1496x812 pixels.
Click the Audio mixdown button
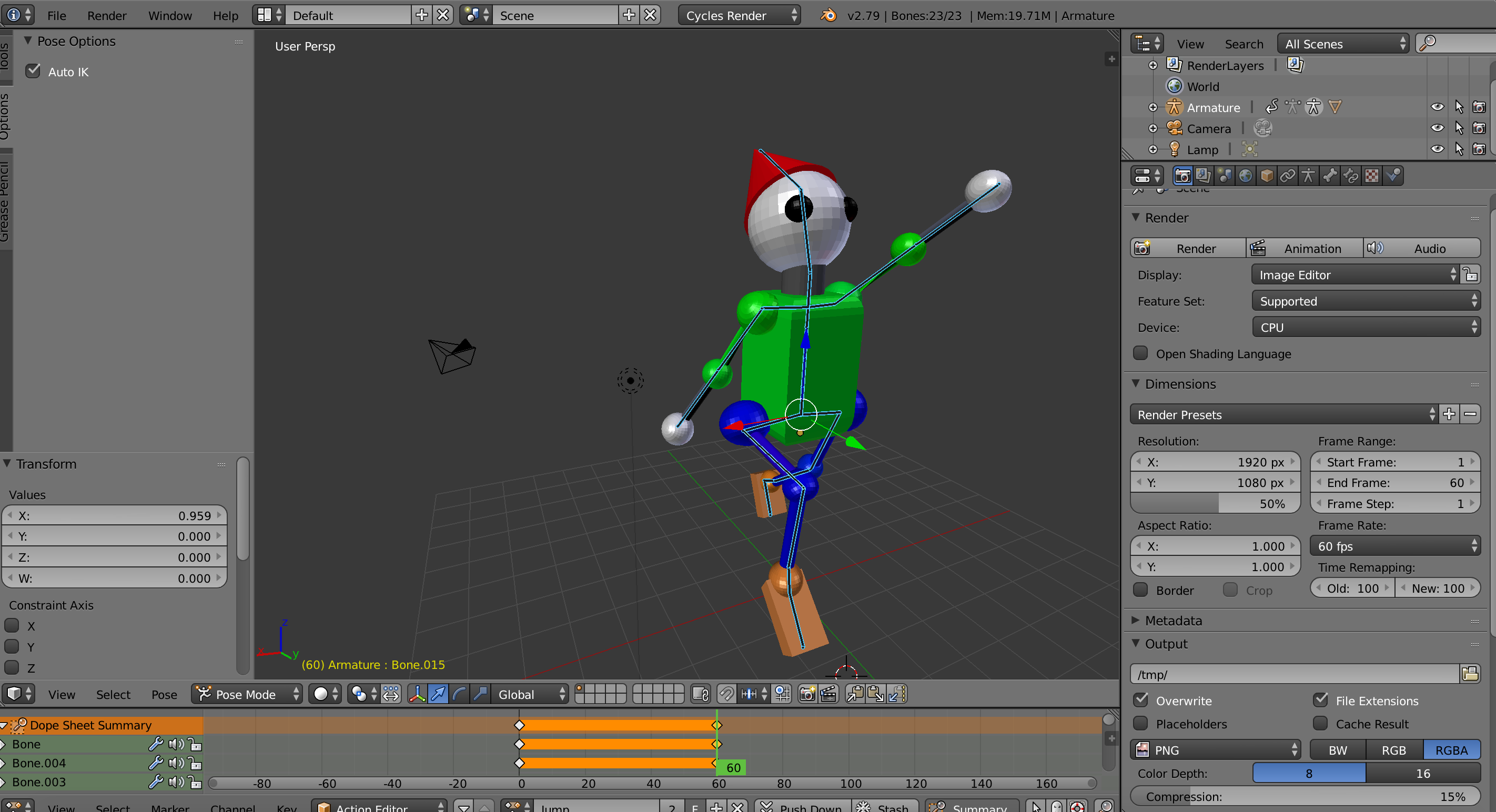[1422, 248]
